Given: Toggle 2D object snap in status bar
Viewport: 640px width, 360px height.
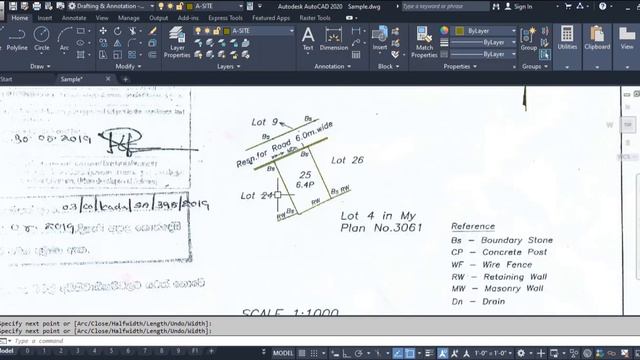Looking at the screenshot, I should click(410, 353).
